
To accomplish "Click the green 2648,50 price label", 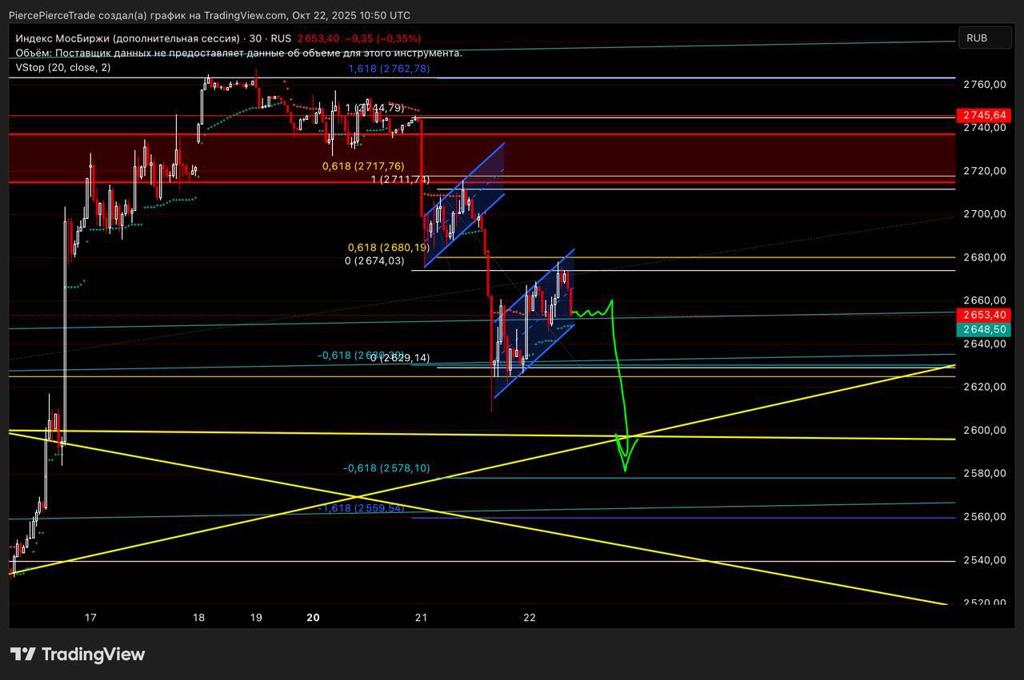I will [985, 329].
